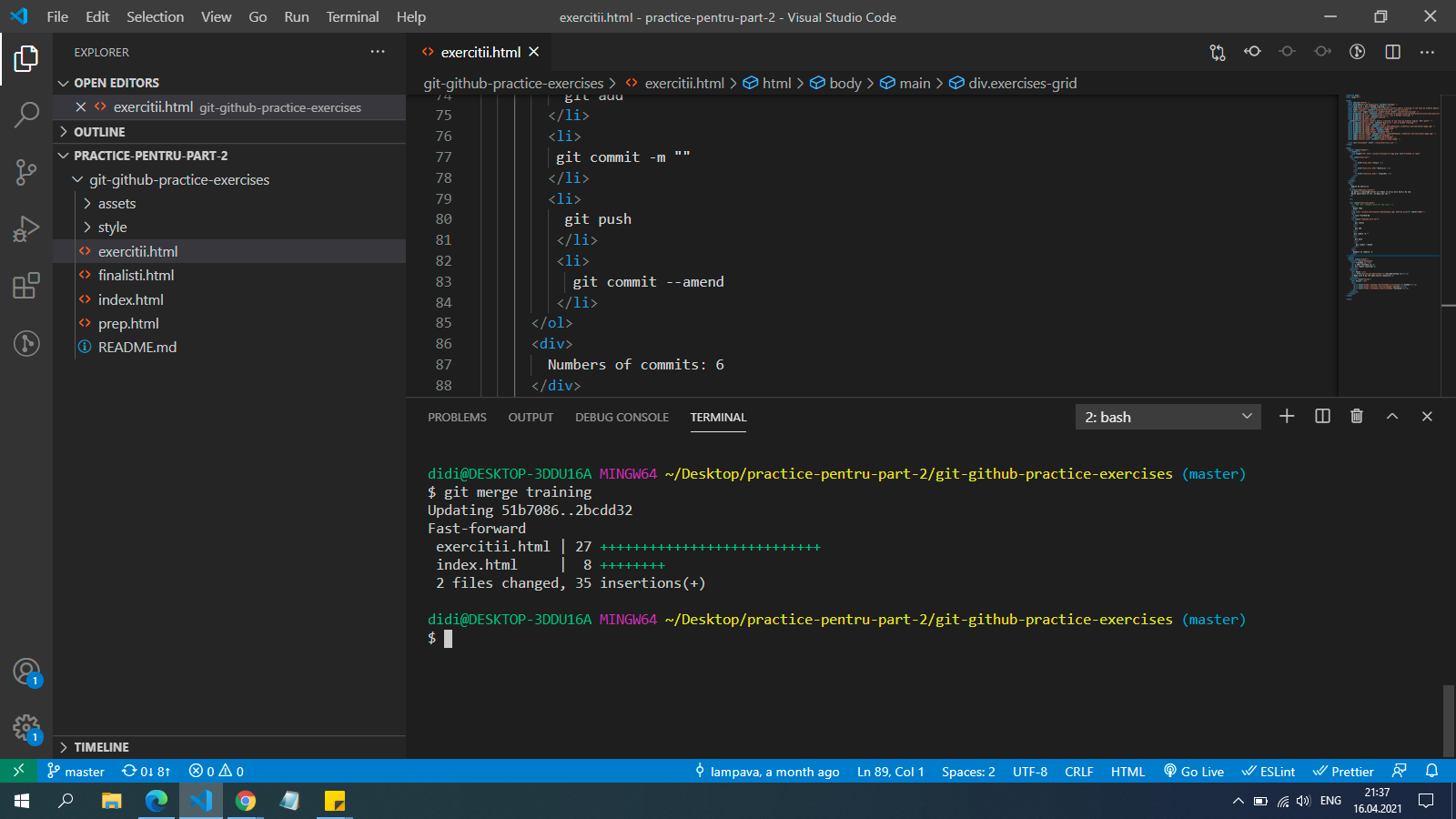The width and height of the screenshot is (1456, 819).
Task: Click the Go Live status bar button
Action: point(1194,772)
